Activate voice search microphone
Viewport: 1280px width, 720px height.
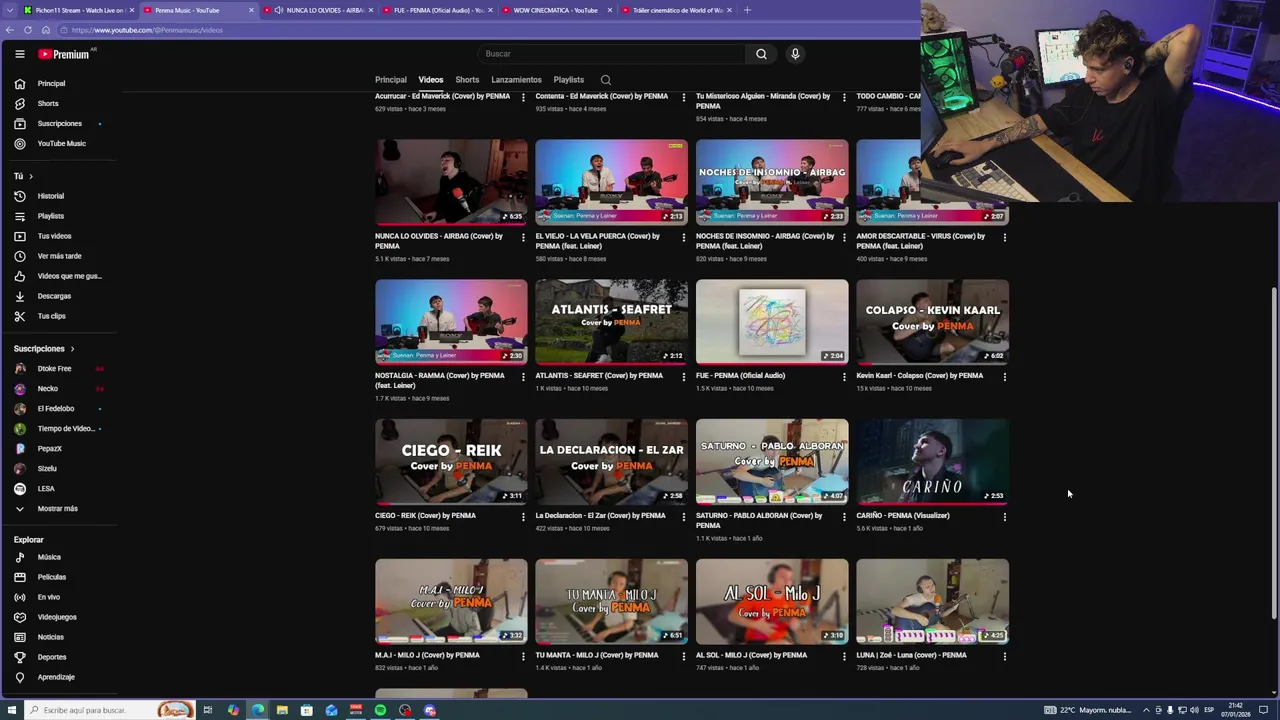click(x=795, y=54)
